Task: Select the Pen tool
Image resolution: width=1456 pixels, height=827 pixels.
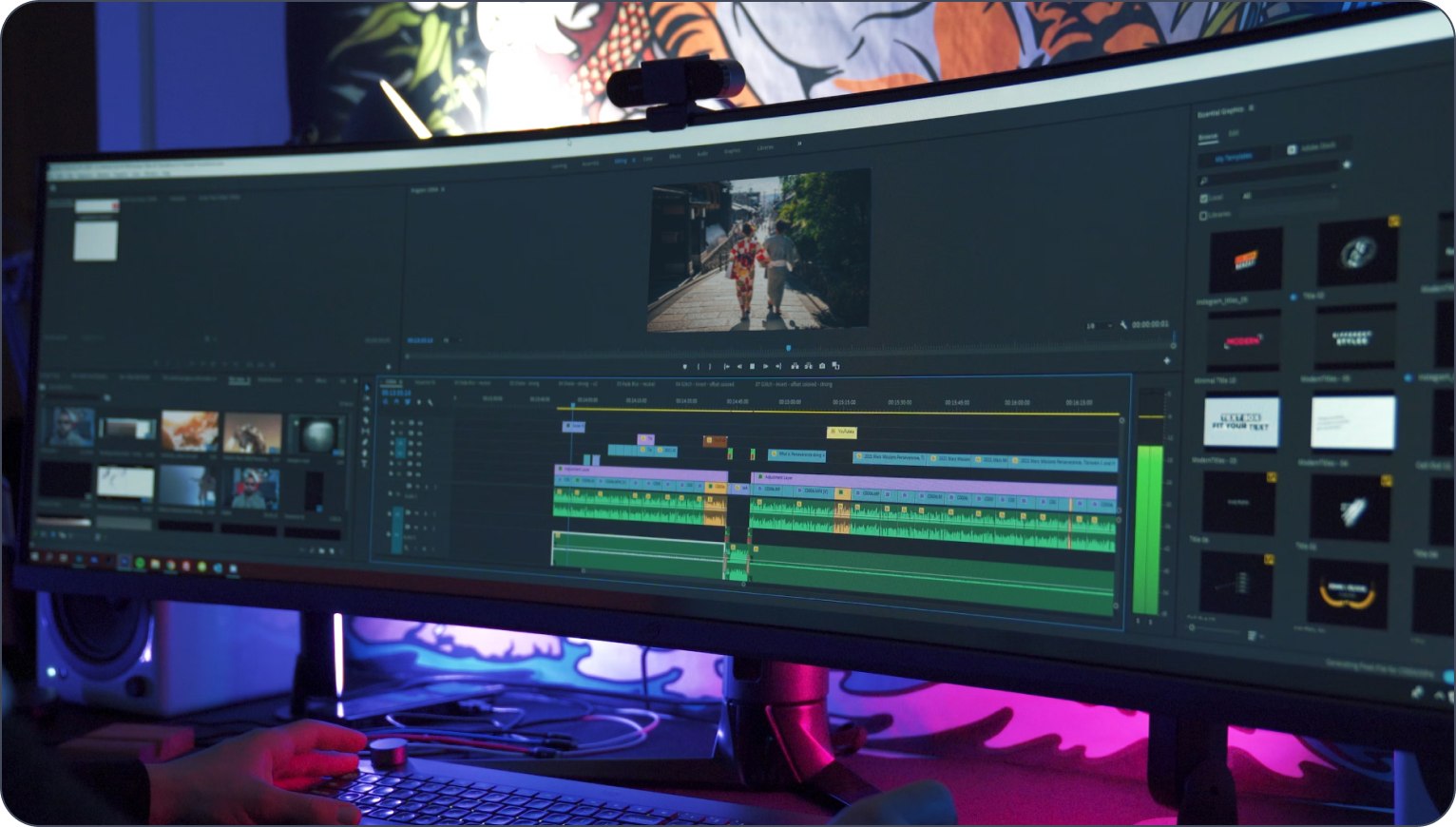Action: point(365,442)
